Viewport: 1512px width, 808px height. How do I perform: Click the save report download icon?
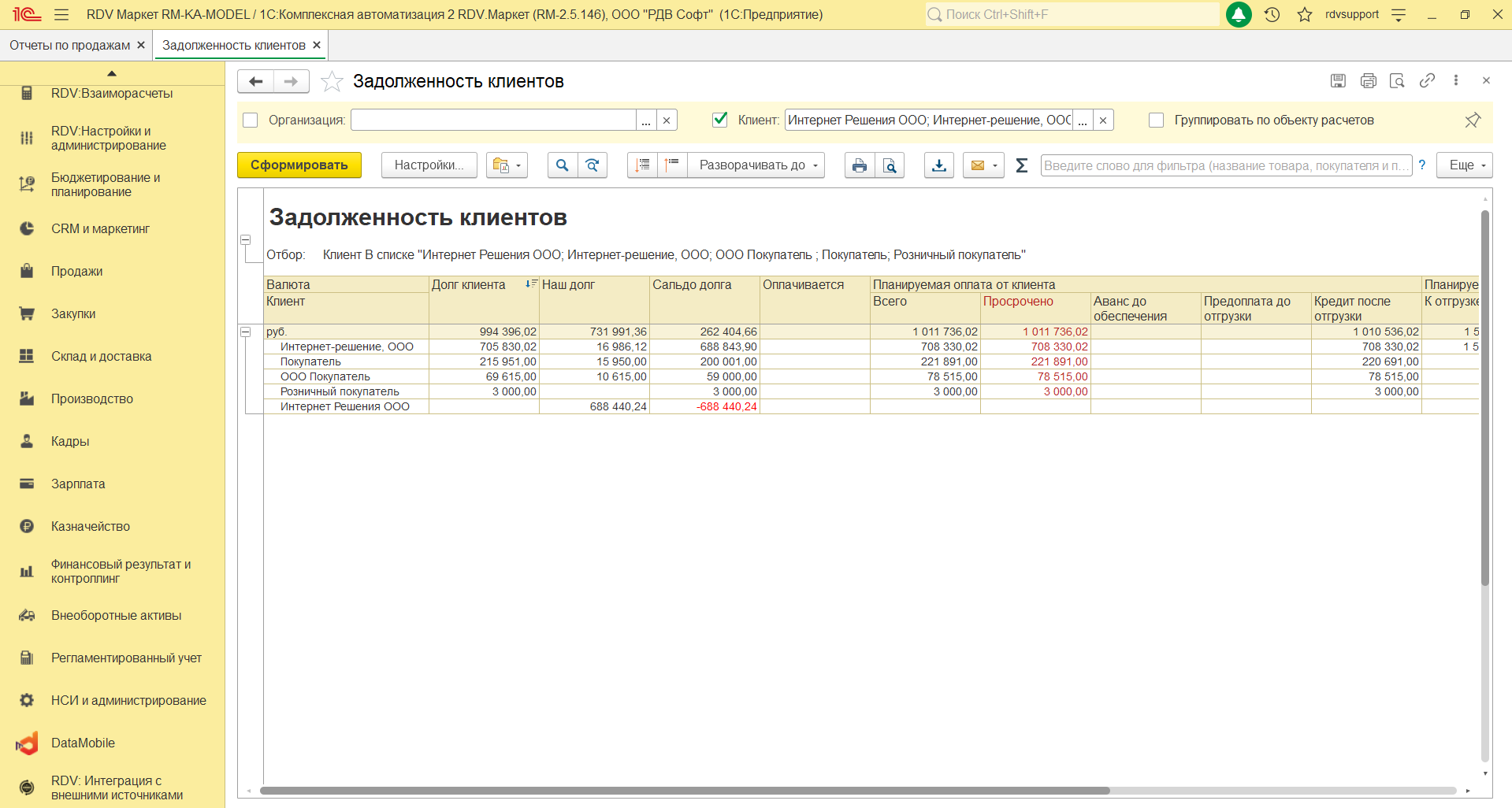938,165
